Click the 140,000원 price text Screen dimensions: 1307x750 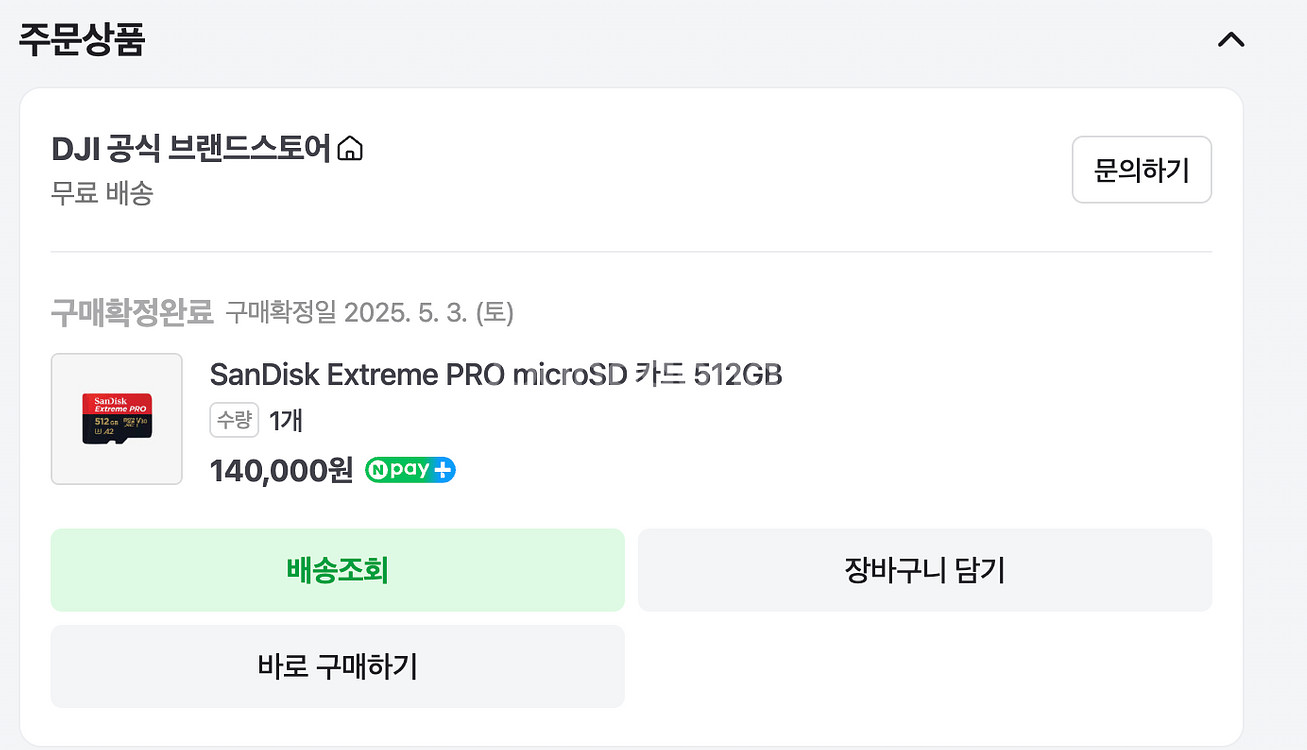[281, 469]
